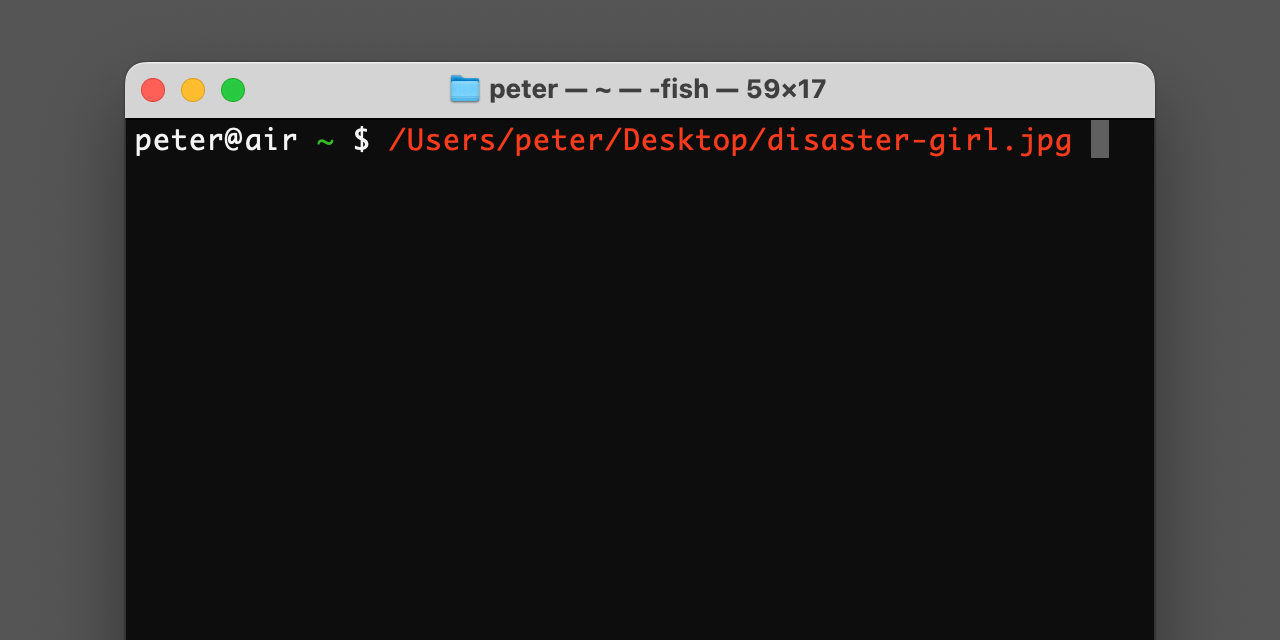
Task: Click the "Users" segment of the red path
Action: tap(451, 141)
